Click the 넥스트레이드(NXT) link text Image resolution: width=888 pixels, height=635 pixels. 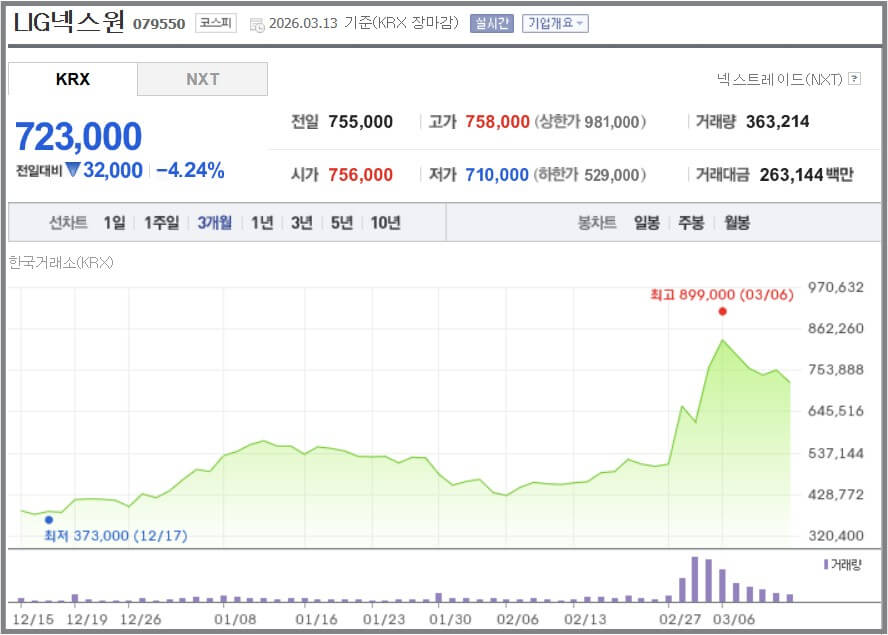(780, 79)
